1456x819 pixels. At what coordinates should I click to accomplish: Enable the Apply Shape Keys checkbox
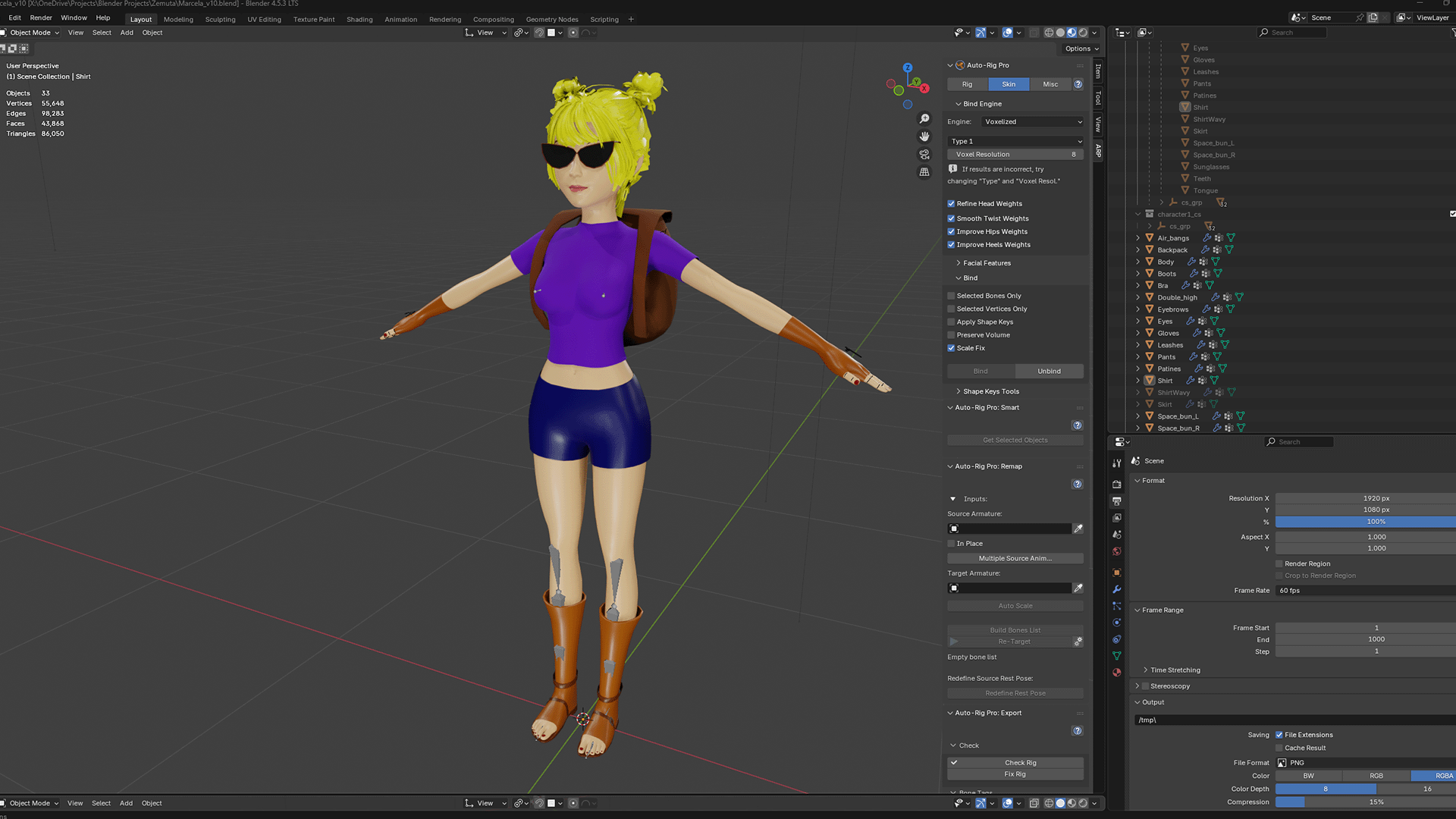coord(952,322)
